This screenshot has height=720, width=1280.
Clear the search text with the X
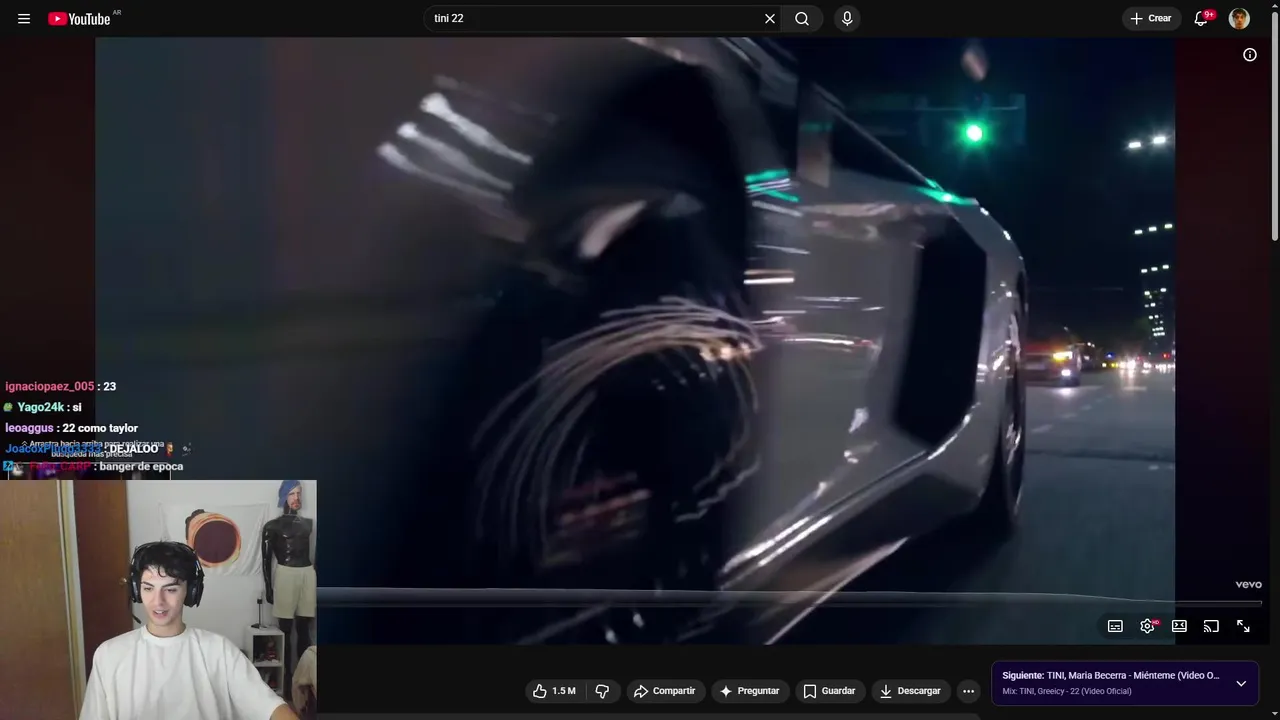tap(770, 19)
